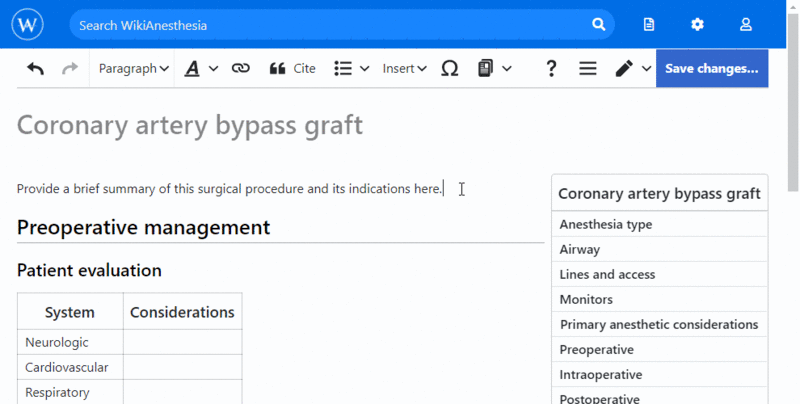Expand the list structure dropdown
This screenshot has height=404, width=800.
pos(351,68)
